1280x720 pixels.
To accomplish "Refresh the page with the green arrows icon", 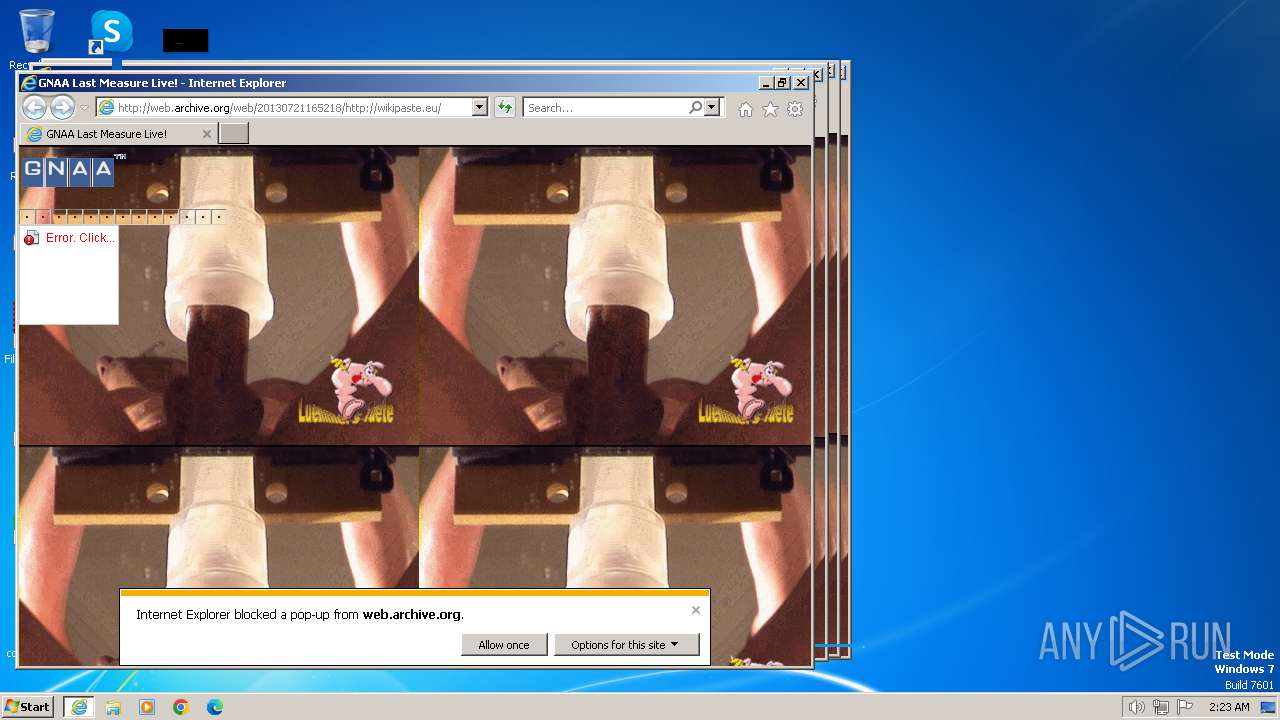I will click(x=505, y=108).
